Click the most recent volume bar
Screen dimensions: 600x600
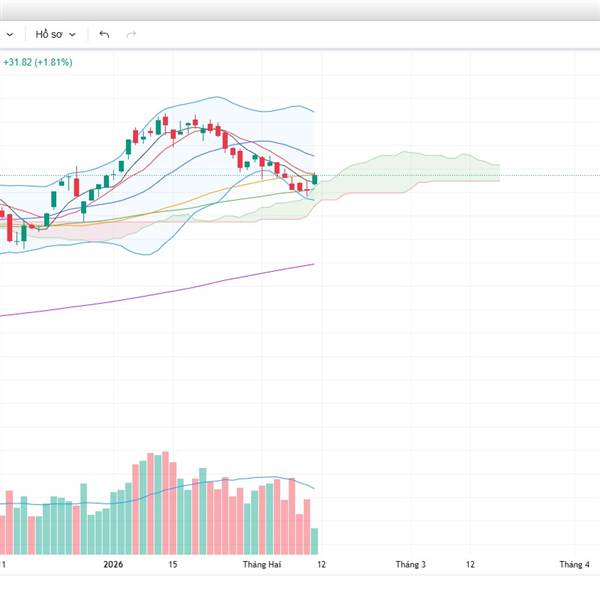pos(314,541)
